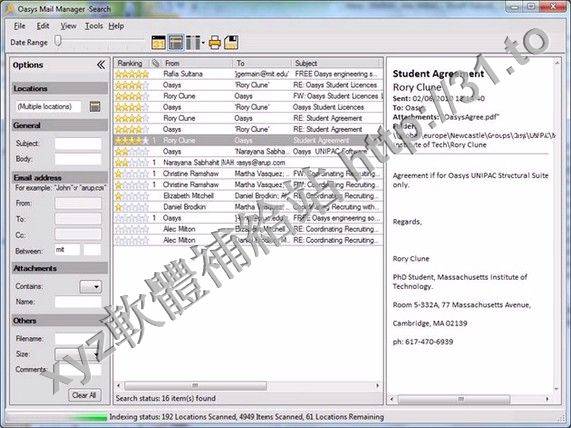Screen dimensions: 571x428
Task: Click the save floppy disk toolbar icon
Action: point(231,43)
